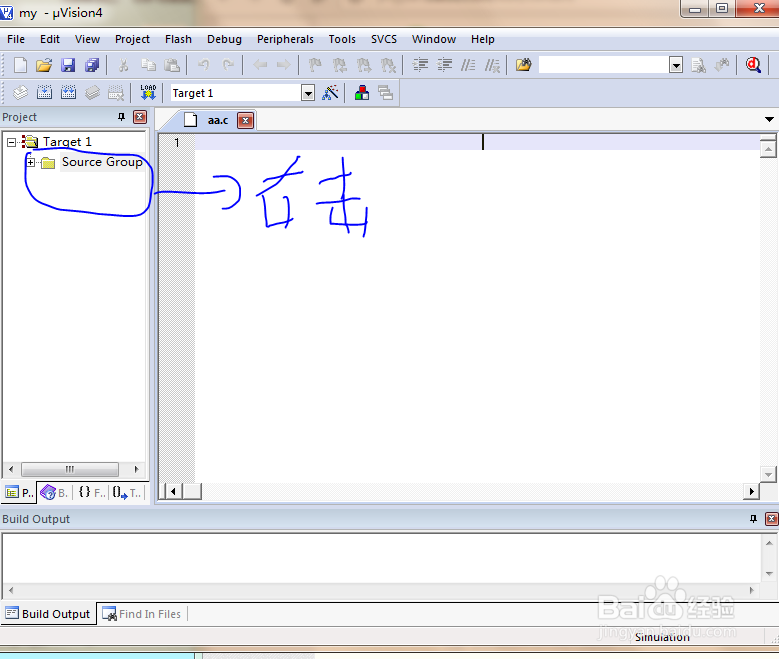Switch to Functions panel tab
Screen dimensions: 779x659
click(91, 493)
